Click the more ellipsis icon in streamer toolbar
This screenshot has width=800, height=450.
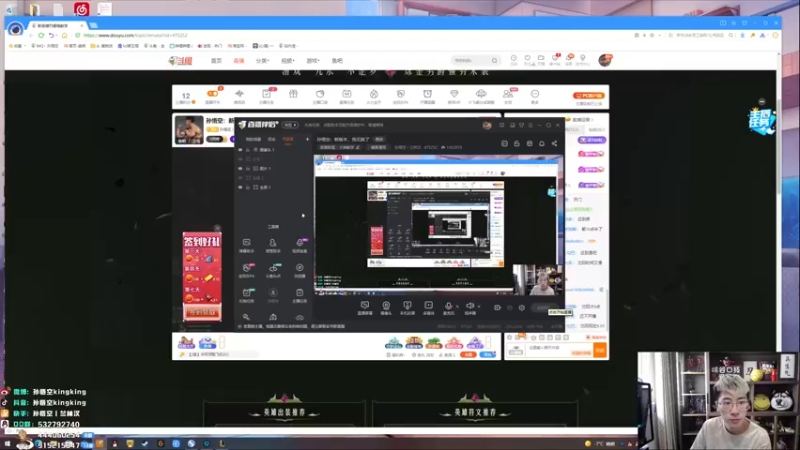pos(535,94)
